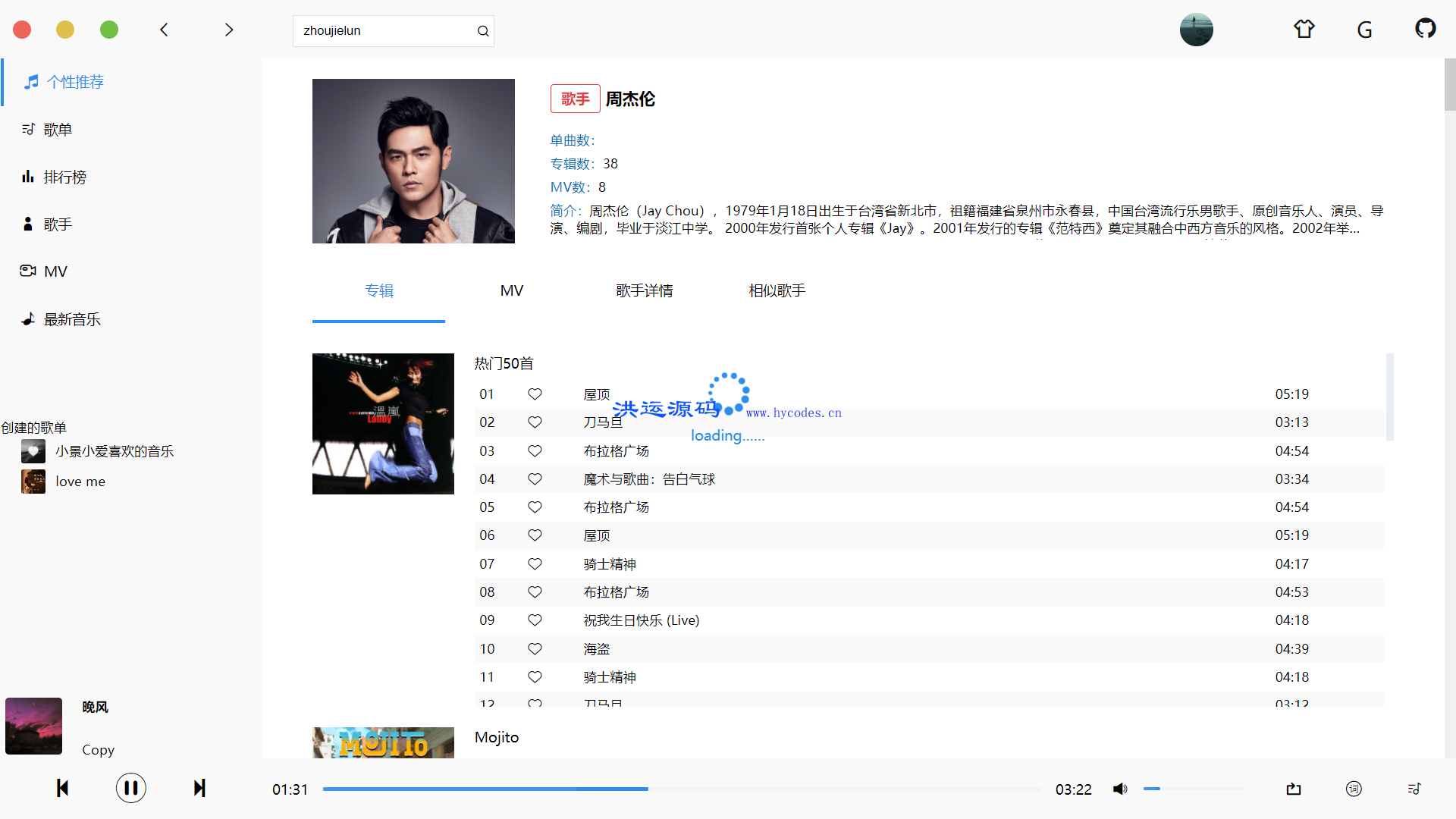The width and height of the screenshot is (1456, 819).
Task: Skip to previous track
Action: 62,789
